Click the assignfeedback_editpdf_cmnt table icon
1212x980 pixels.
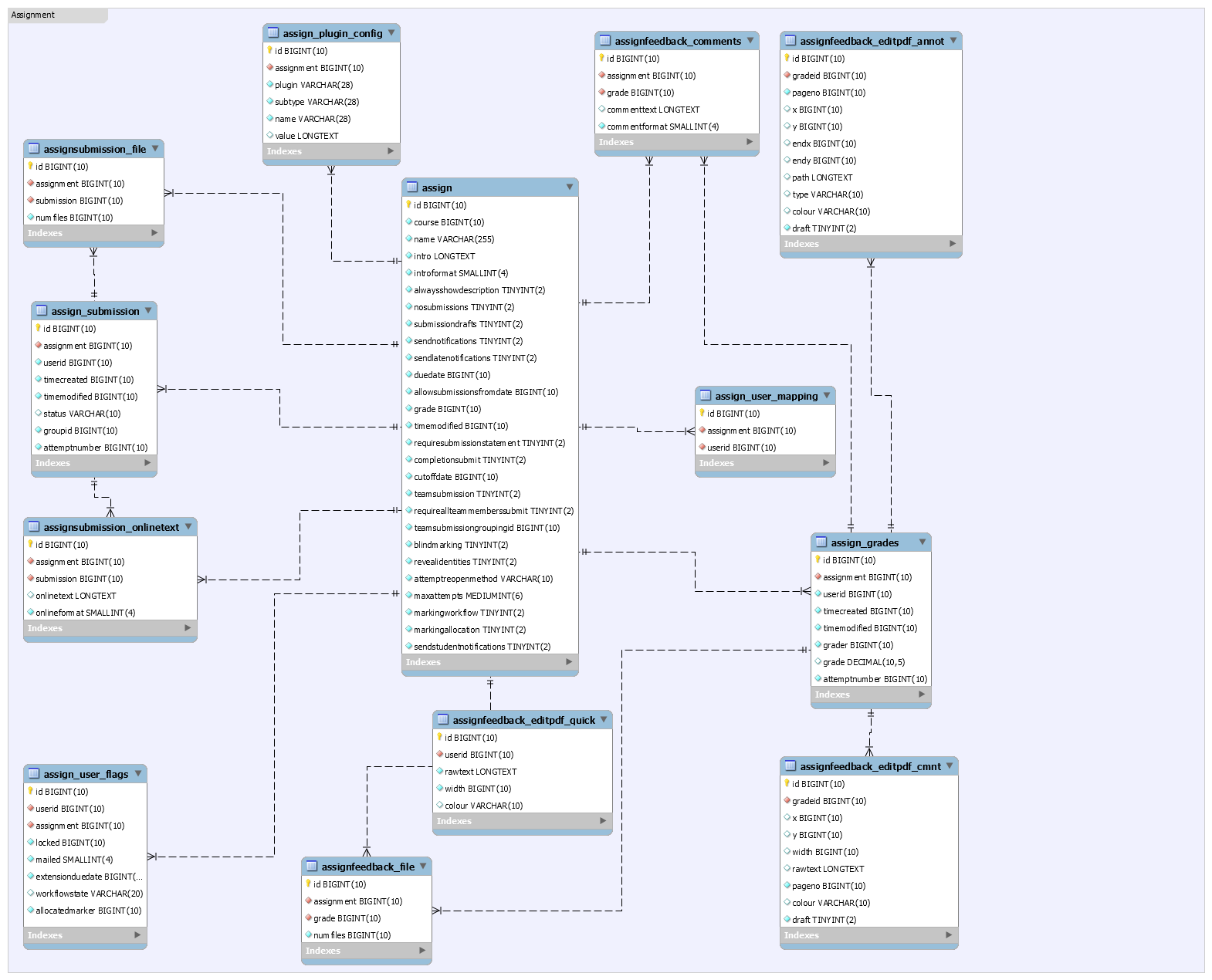tap(791, 765)
